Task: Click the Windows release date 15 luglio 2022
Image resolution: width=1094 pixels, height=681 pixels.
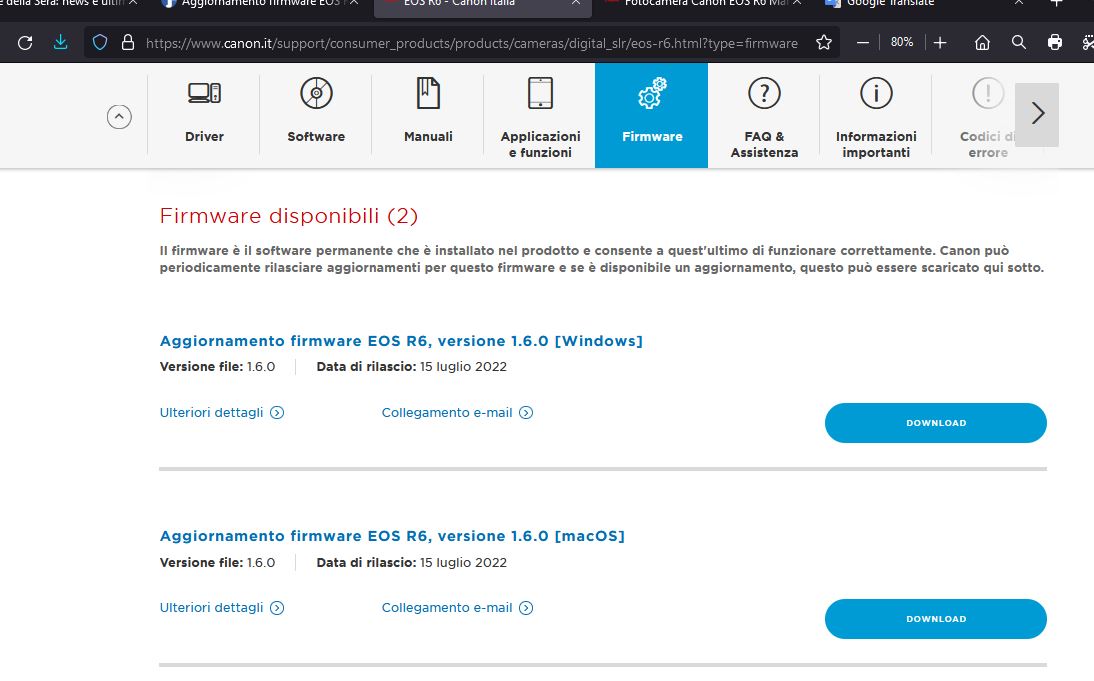Action: click(x=463, y=367)
